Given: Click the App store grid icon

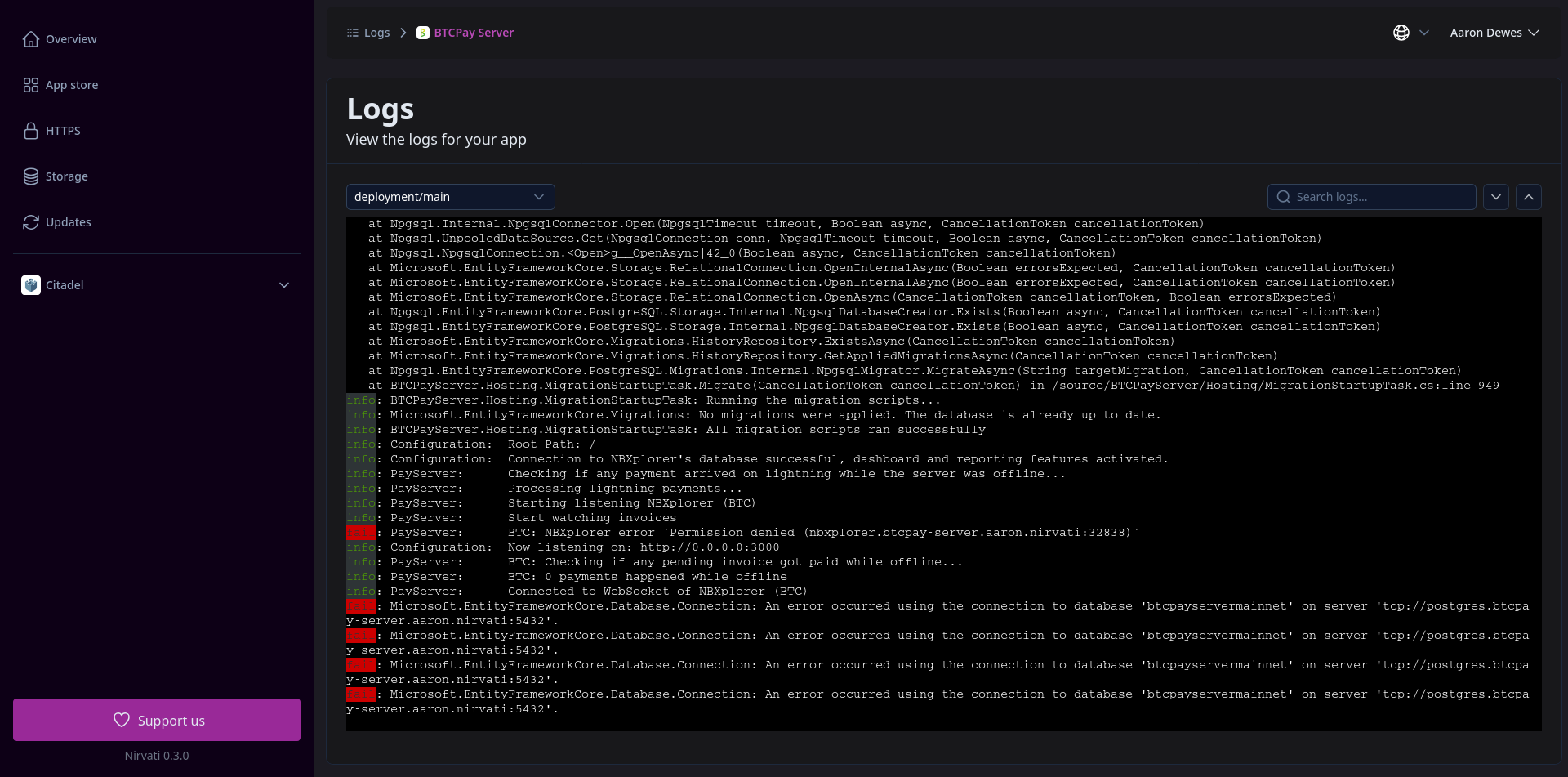Looking at the screenshot, I should [x=30, y=84].
